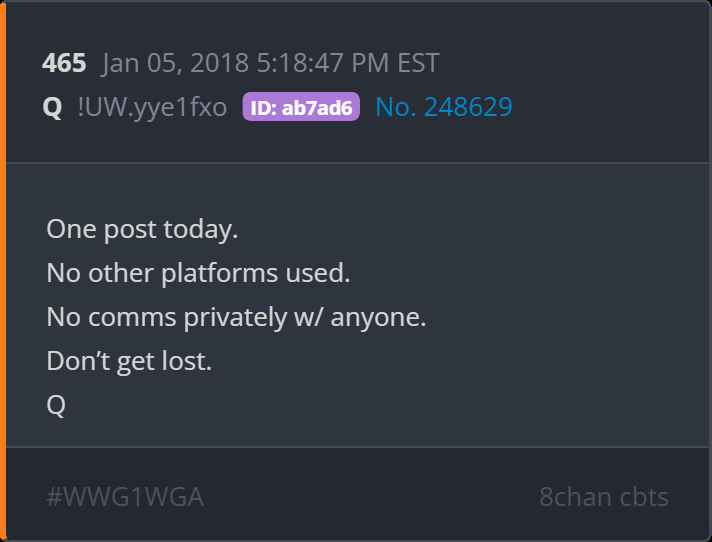Click the line "No comms privately w/ anyone."
The height and width of the screenshot is (542, 712).
[x=236, y=317]
